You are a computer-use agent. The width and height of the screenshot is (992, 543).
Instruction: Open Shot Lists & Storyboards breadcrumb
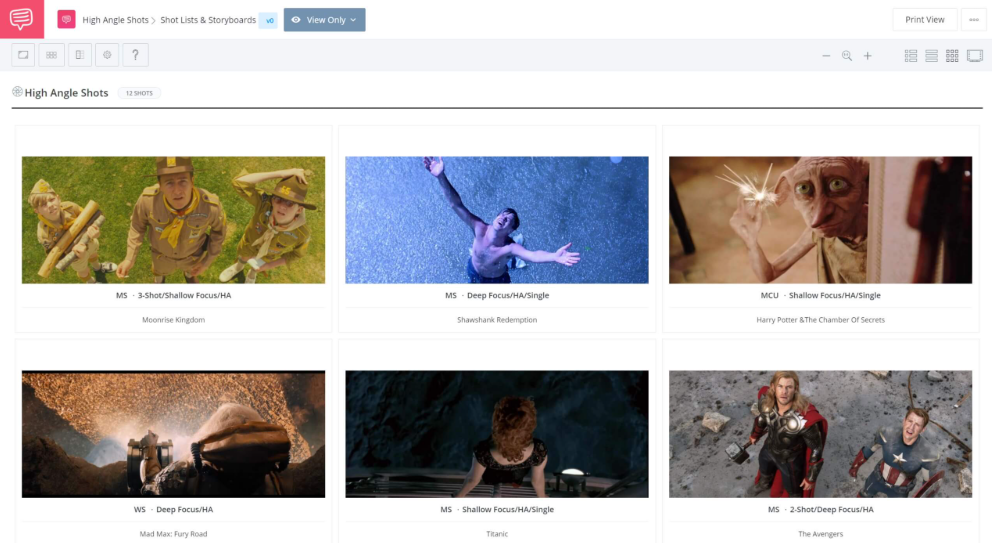(x=208, y=20)
